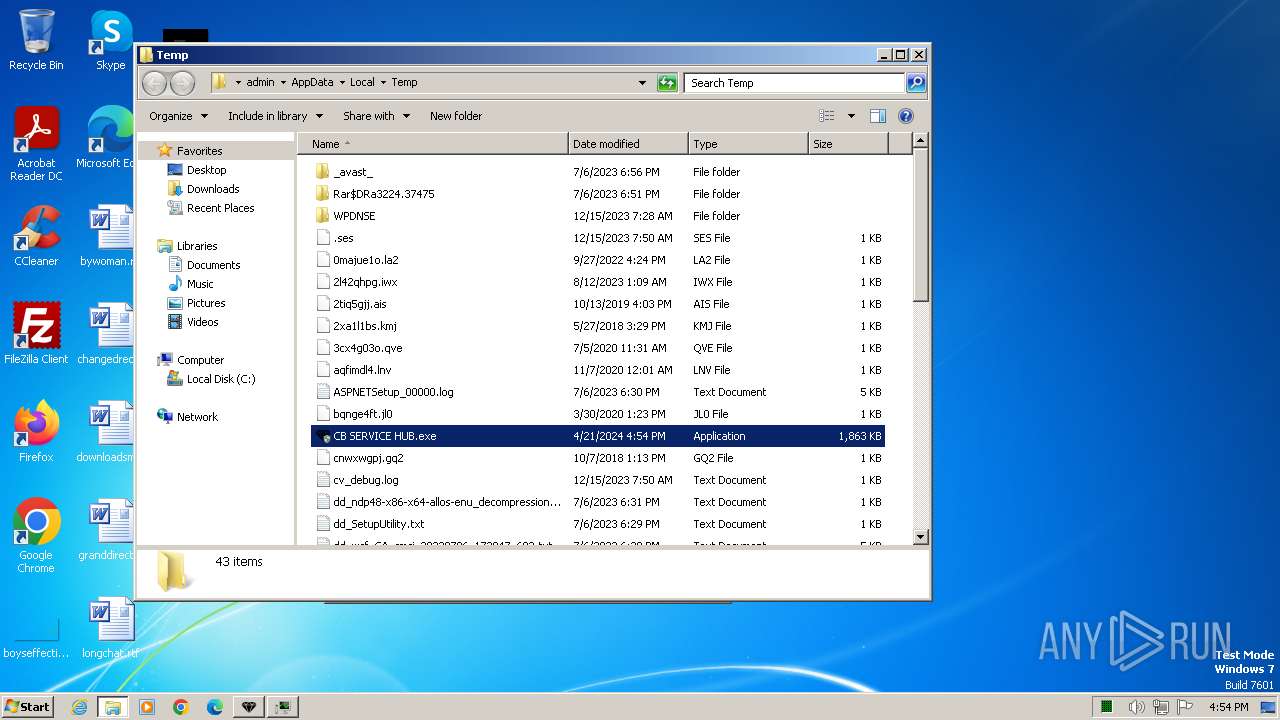Open the Documents library
Image resolution: width=1280 pixels, height=720 pixels.
coord(213,265)
